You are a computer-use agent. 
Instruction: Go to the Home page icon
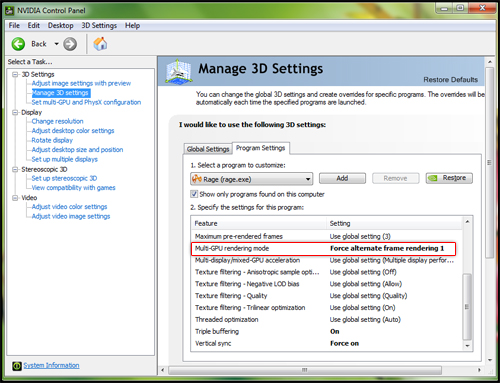coord(100,44)
